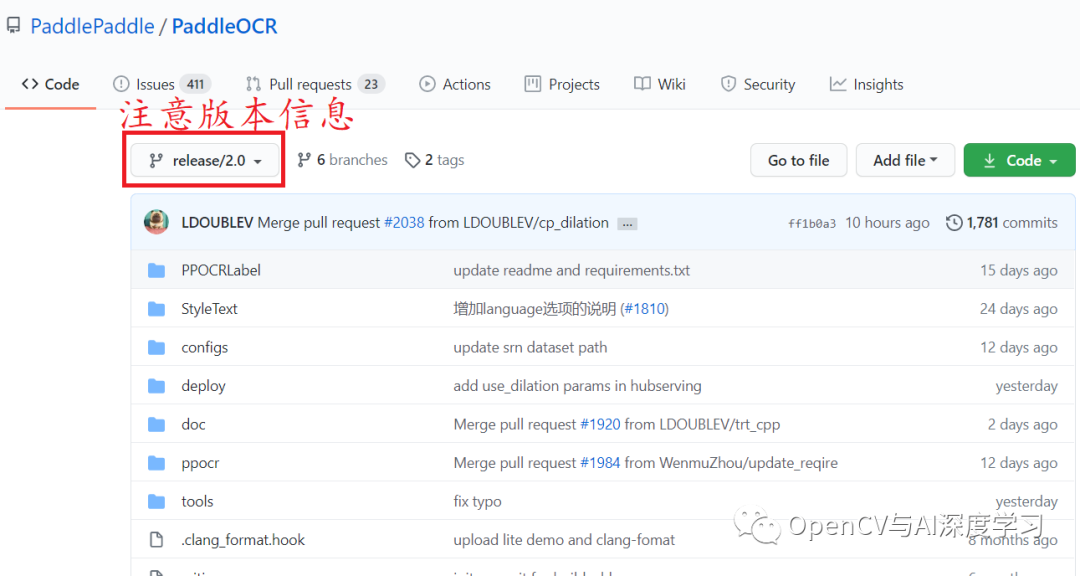
Task: Open the 'fix typo' commit message
Action: pyautogui.click(x=477, y=502)
